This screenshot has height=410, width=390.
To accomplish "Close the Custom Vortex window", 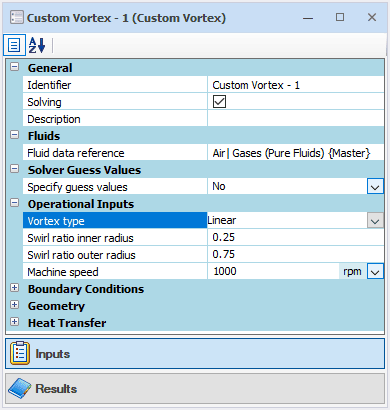I will 372,17.
